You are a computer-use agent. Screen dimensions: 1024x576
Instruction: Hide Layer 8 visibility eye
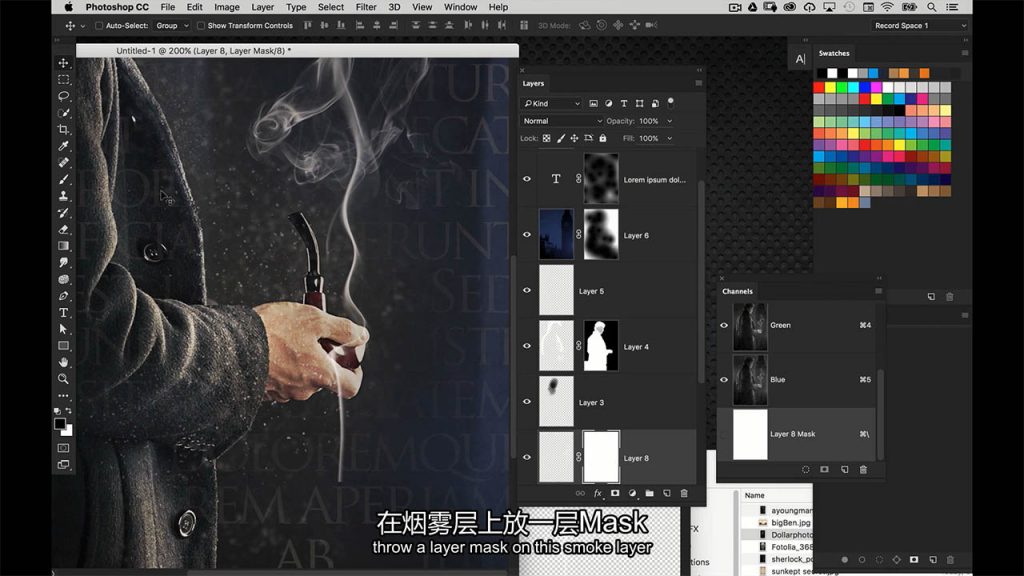click(x=527, y=457)
